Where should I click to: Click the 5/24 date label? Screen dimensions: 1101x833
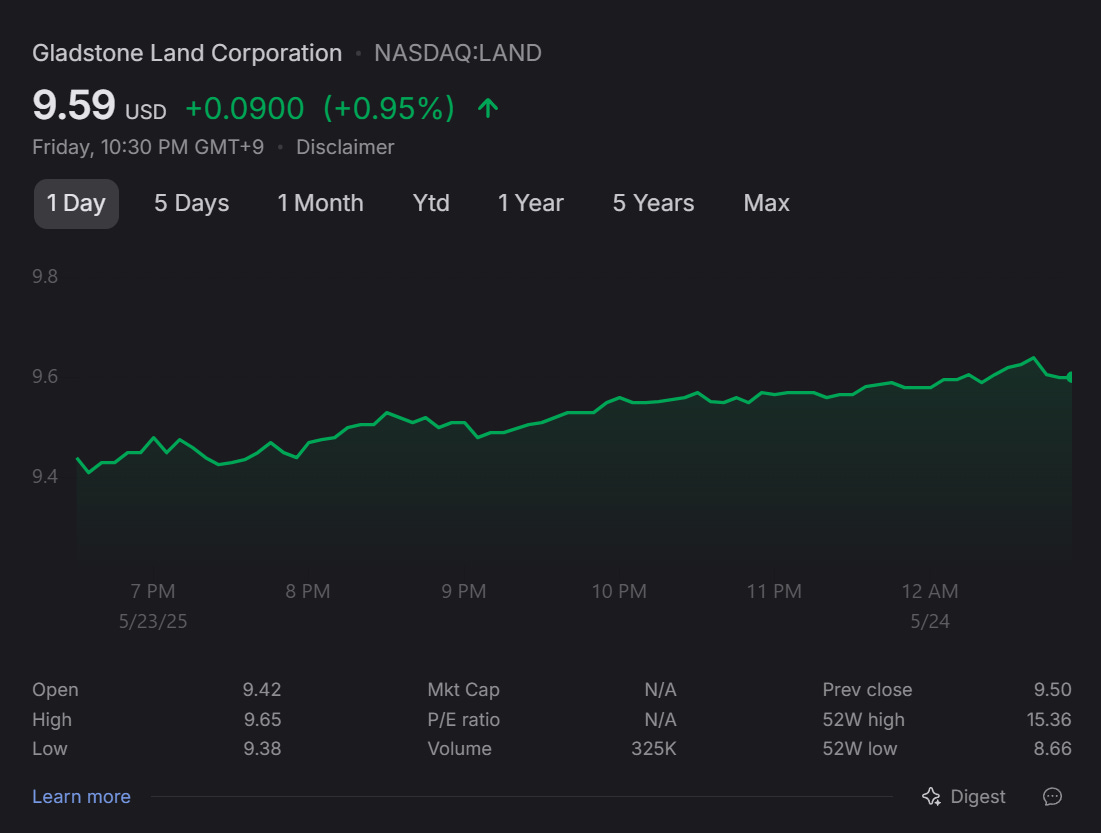click(930, 622)
